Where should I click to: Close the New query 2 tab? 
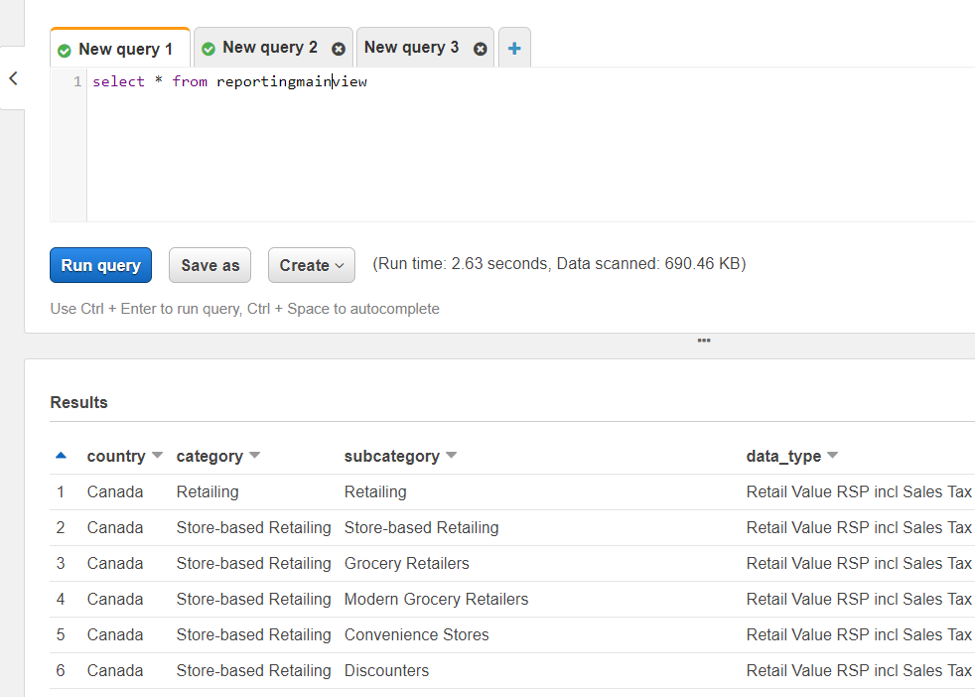(x=339, y=47)
